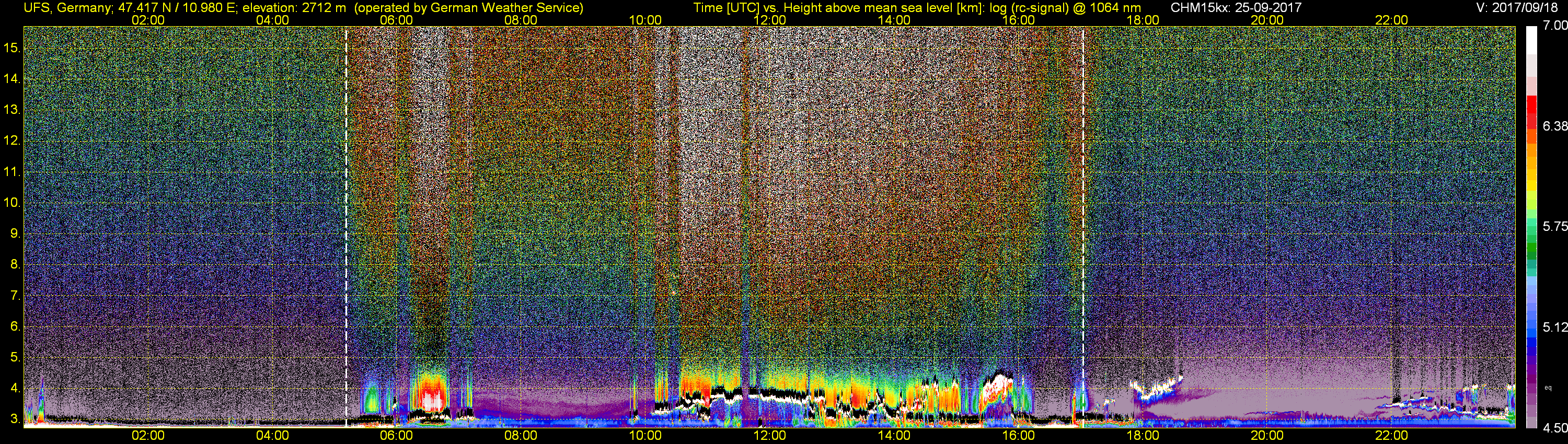Click the height axis label '3.'
Screen dimensions: 1568x444
coord(15,419)
